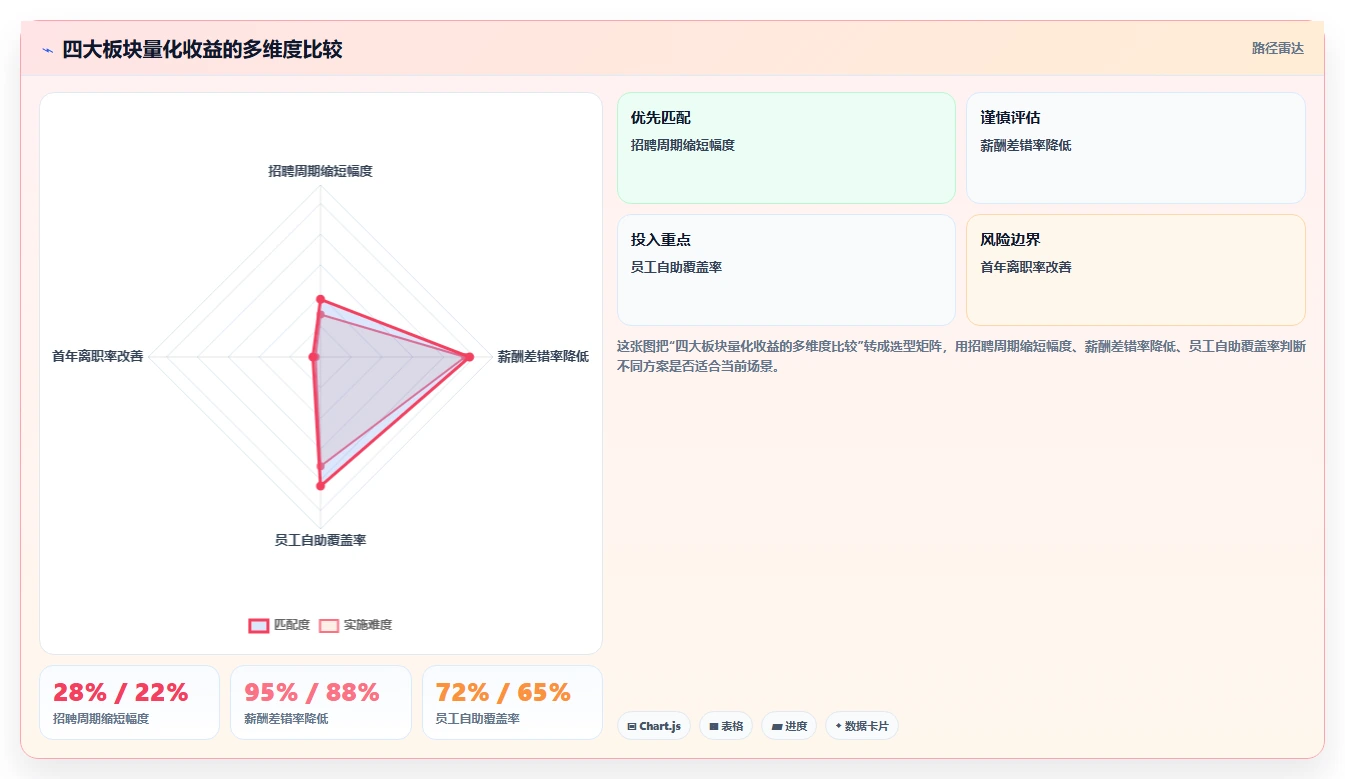Click 招聘周期缩短幅度 text in 优先匹配 card
Viewport: 1345px width, 779px height.
tap(683, 145)
